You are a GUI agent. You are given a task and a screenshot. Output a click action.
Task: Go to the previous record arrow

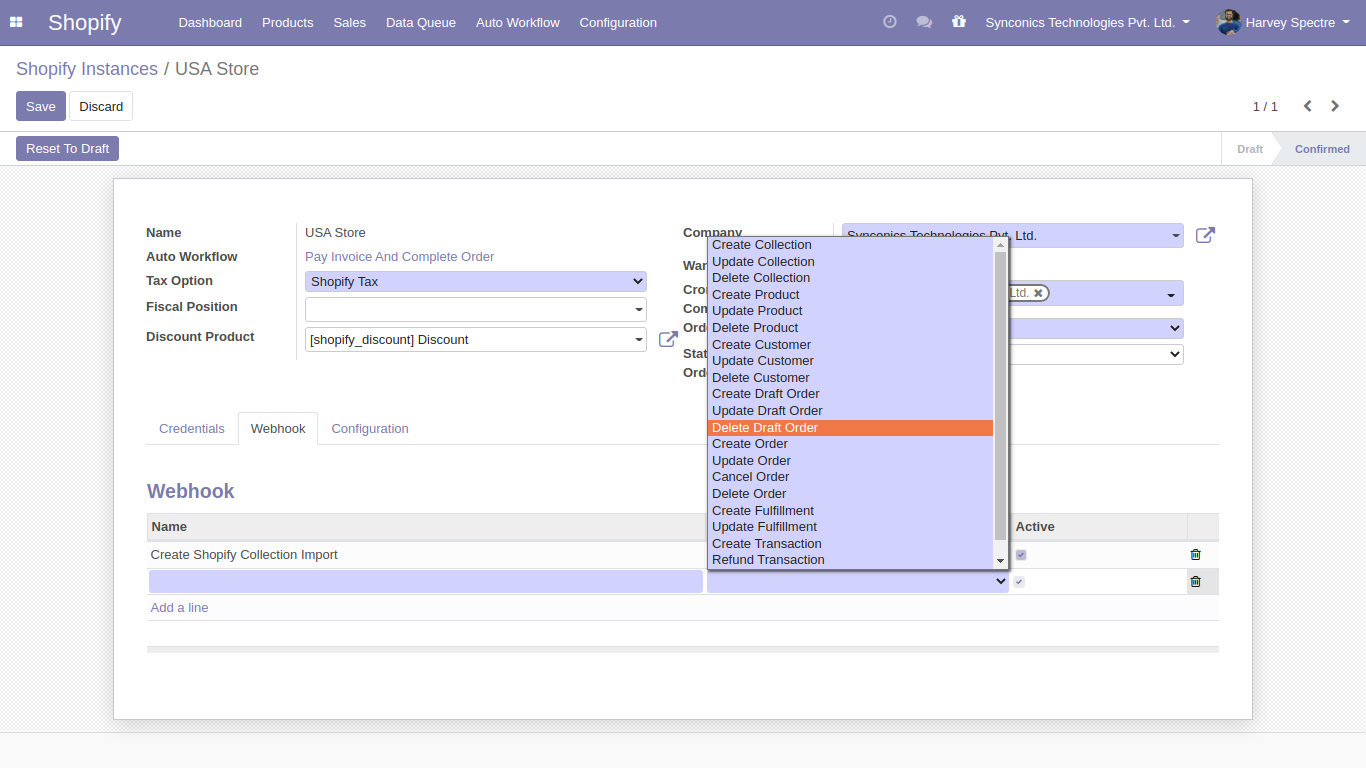tap(1307, 106)
